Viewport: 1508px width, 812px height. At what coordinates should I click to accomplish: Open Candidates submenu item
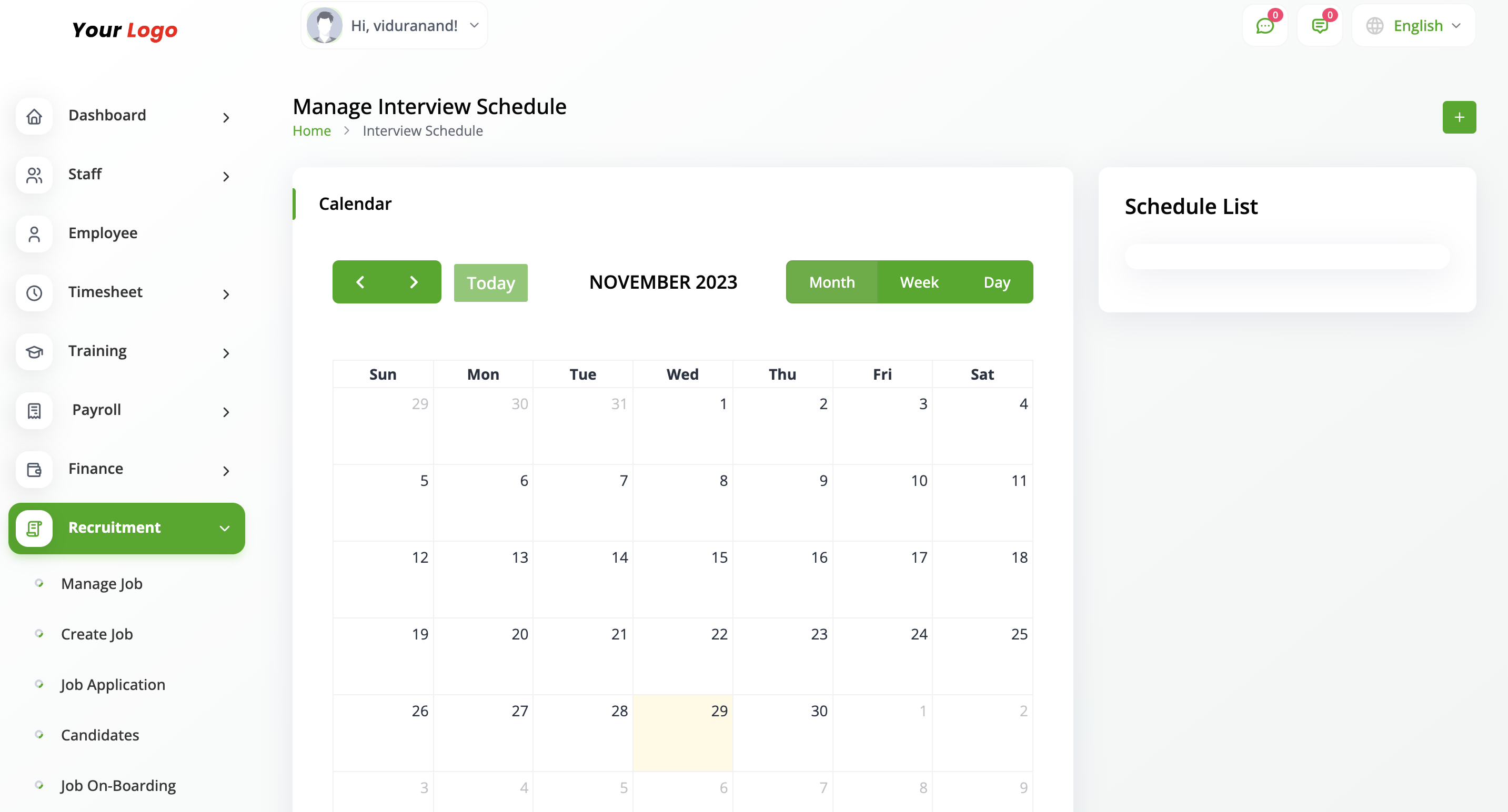tap(100, 735)
